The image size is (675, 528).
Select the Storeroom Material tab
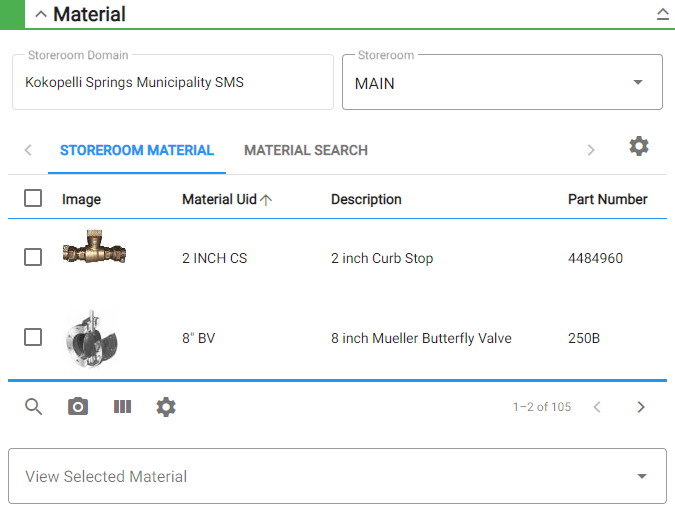(x=137, y=151)
